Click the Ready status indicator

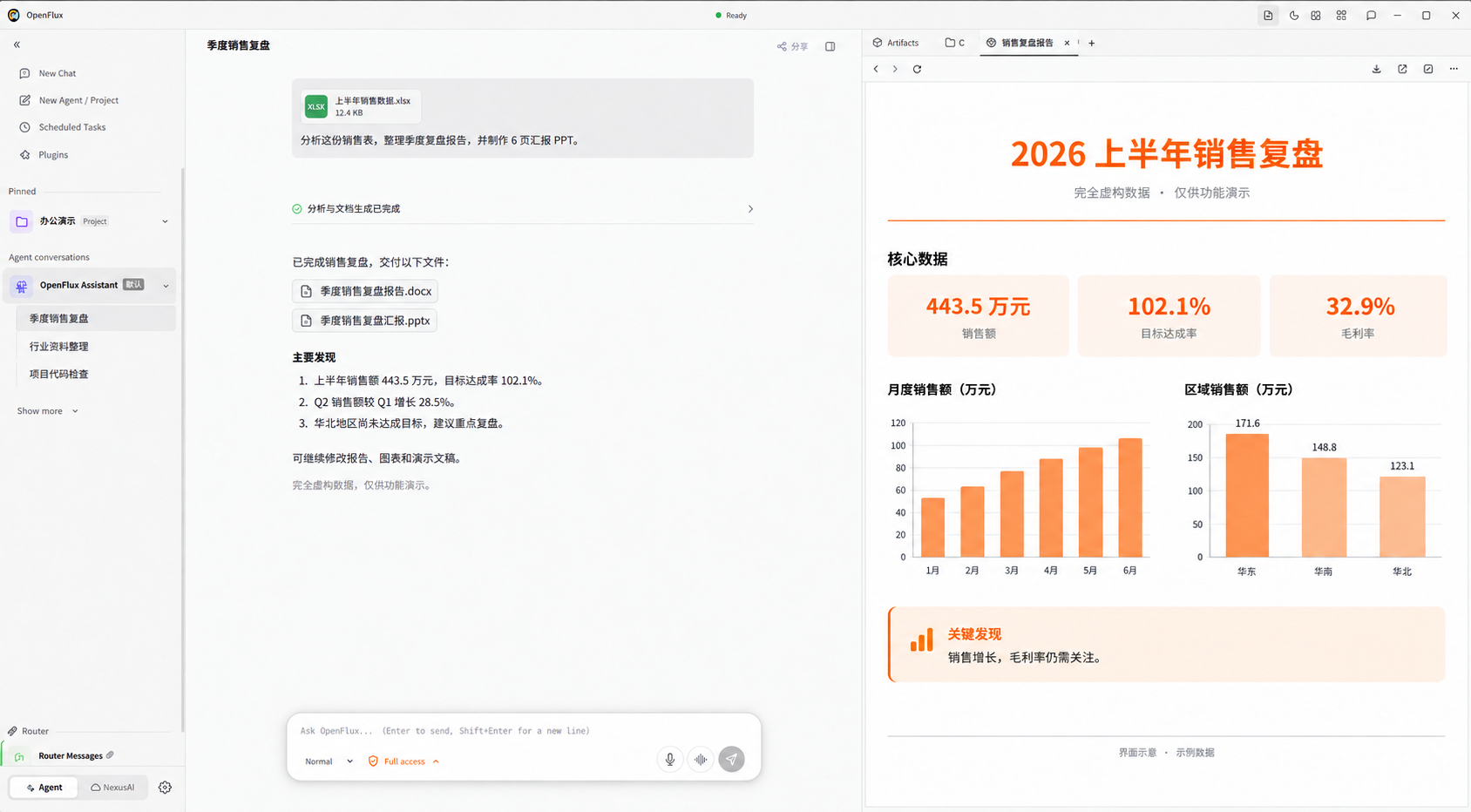731,16
